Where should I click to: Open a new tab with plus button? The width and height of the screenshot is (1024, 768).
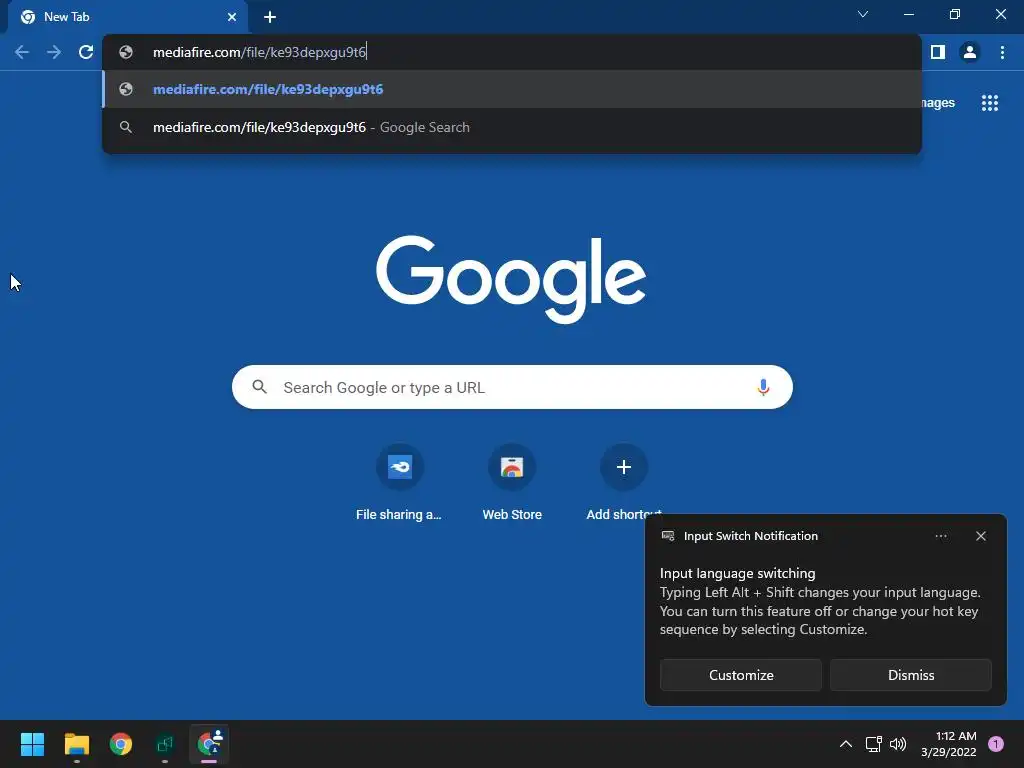tap(270, 17)
